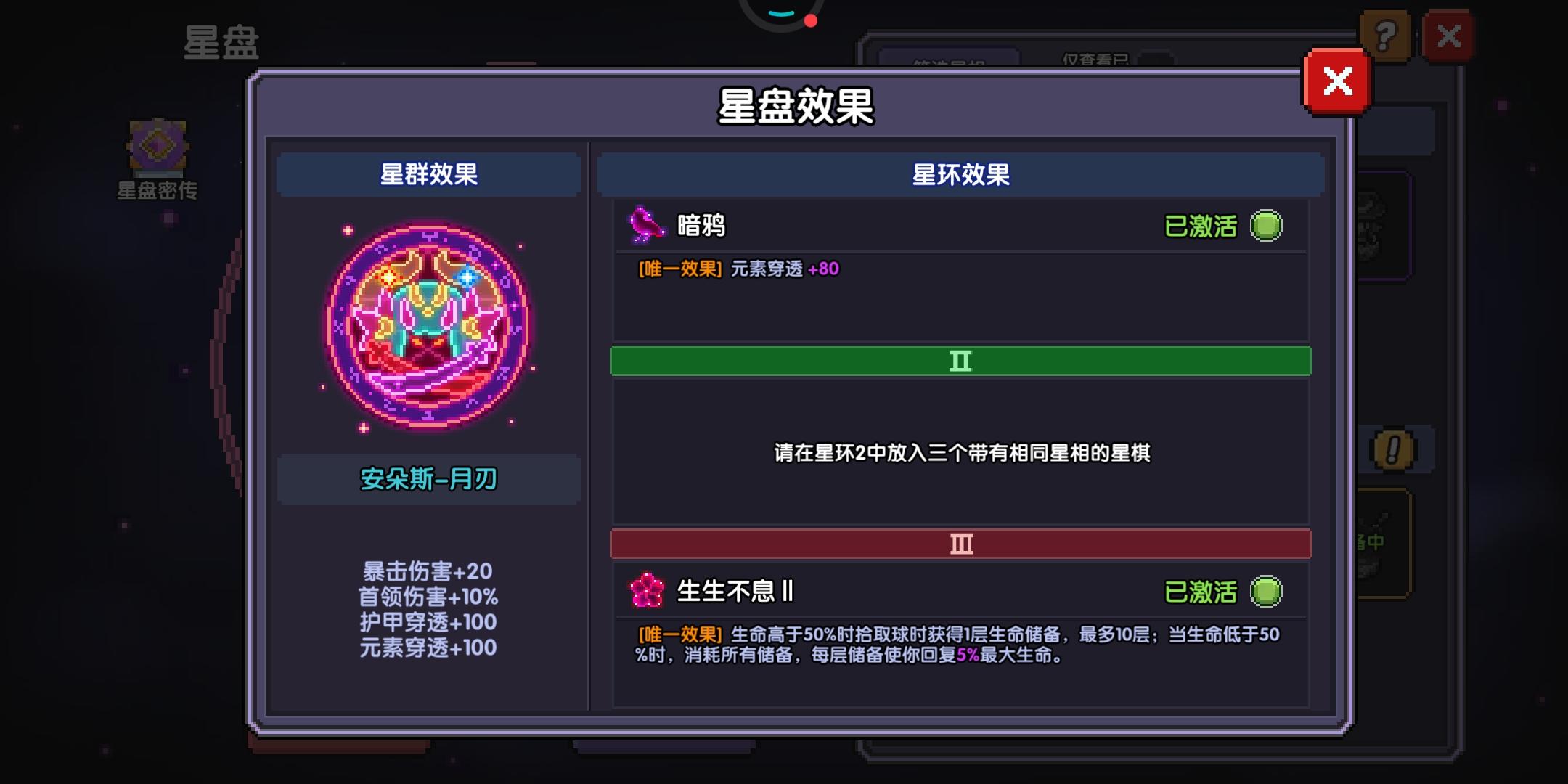Click the 生生不息 flower icon

pyautogui.click(x=646, y=590)
